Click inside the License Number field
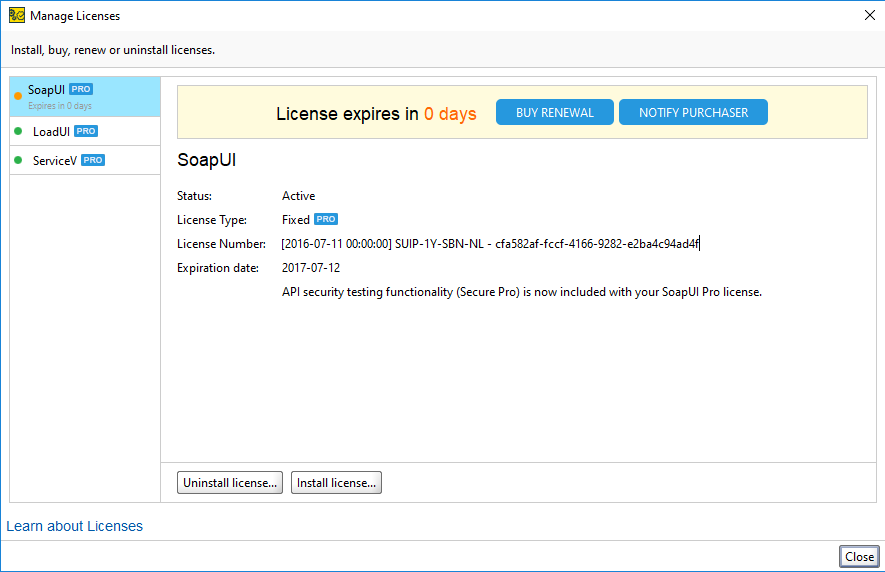This screenshot has width=885, height=572. click(490, 244)
